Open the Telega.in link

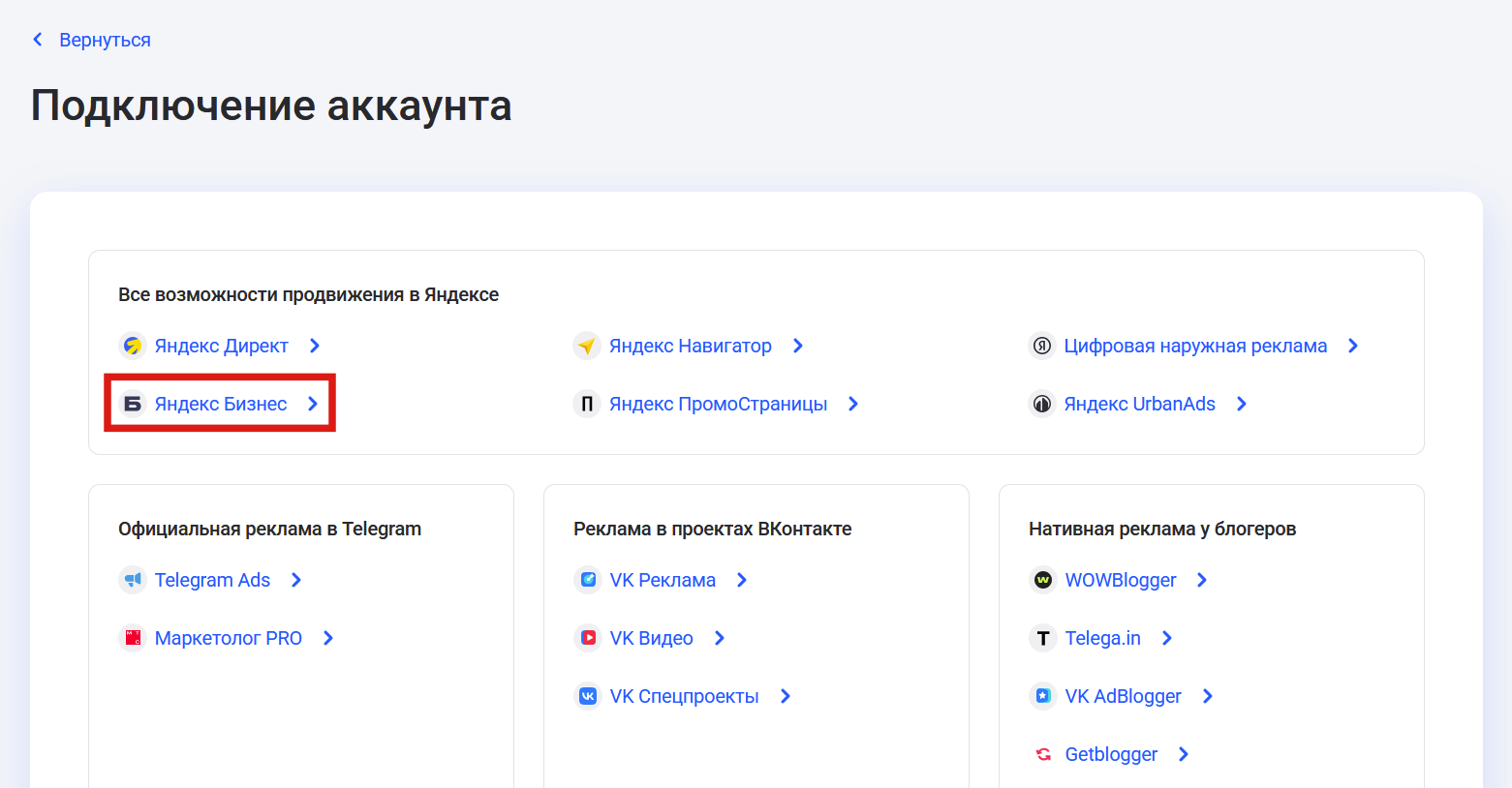(x=1103, y=638)
